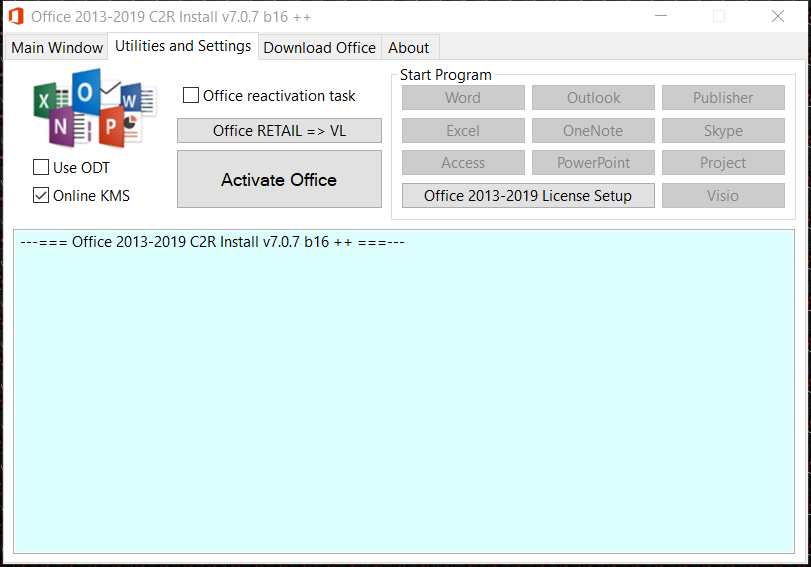Start Excel from Start Program group

(x=463, y=130)
